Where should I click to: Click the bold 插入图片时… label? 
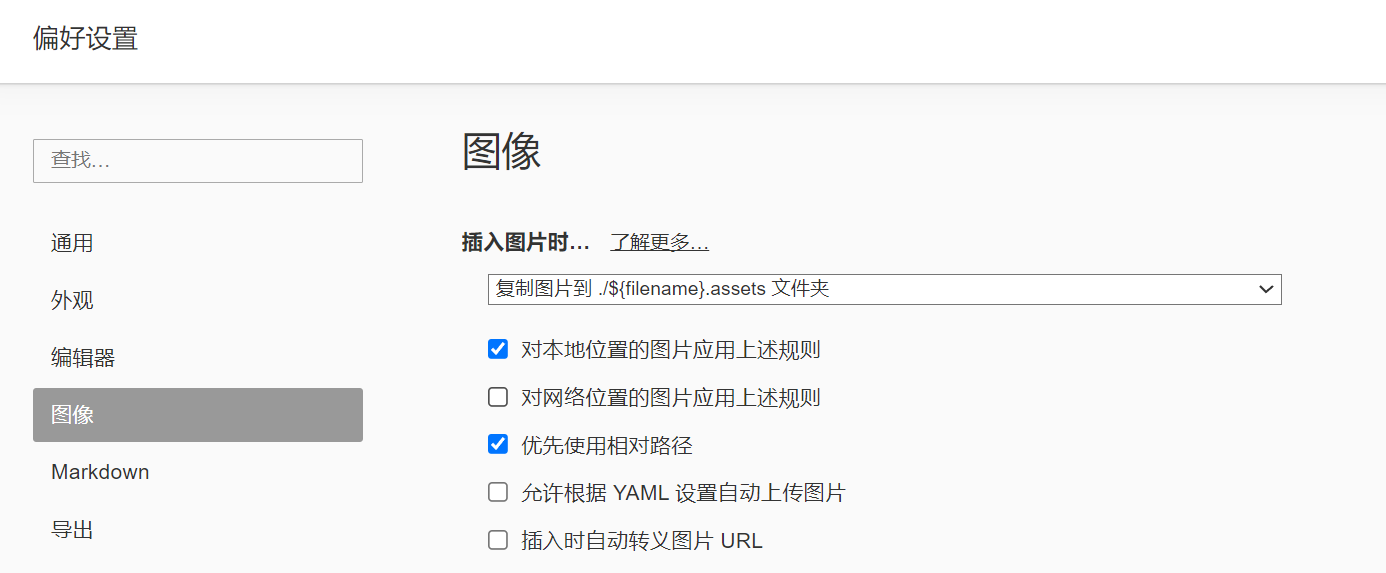[525, 243]
